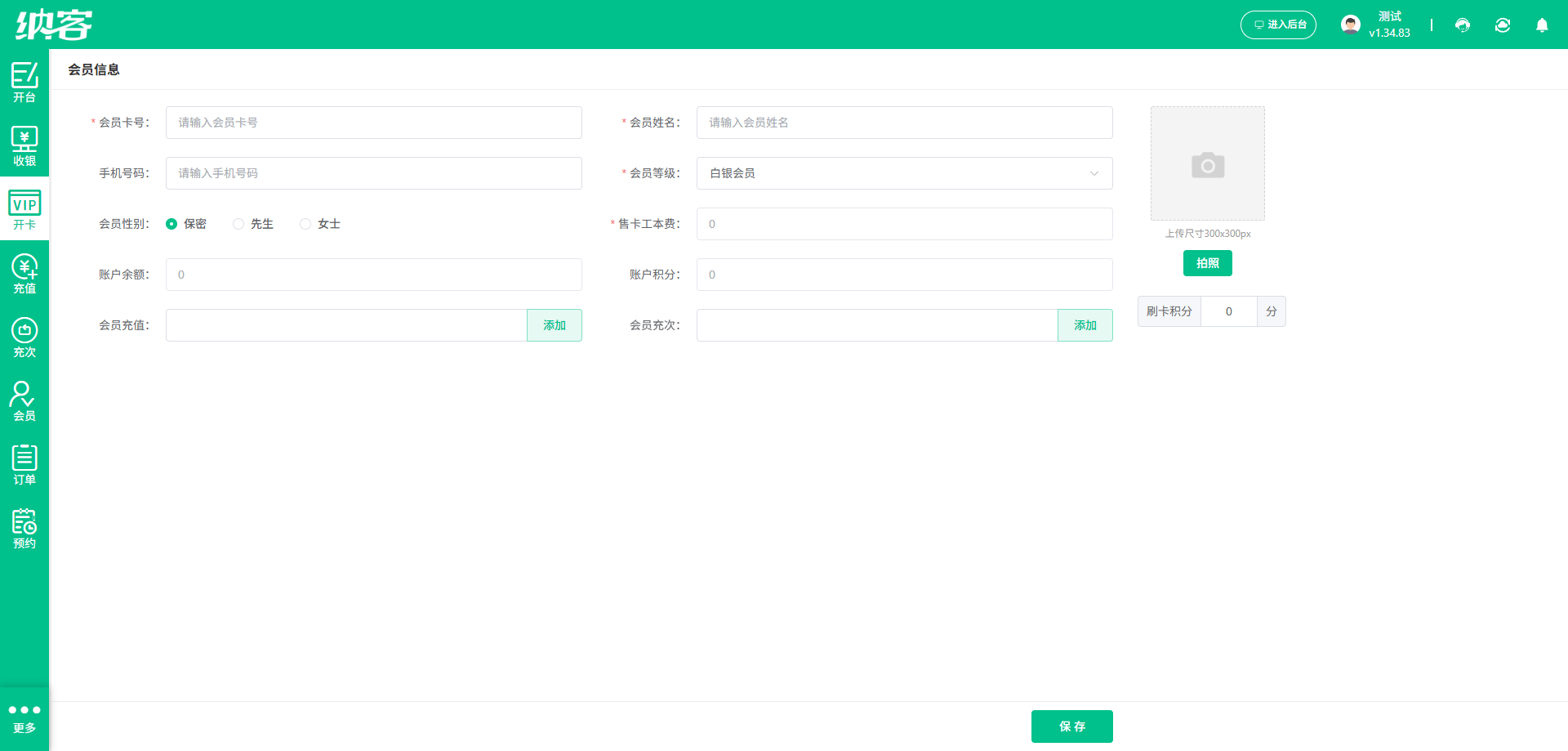Click the 纳客 logo
The height and width of the screenshot is (751, 1568).
(x=54, y=25)
